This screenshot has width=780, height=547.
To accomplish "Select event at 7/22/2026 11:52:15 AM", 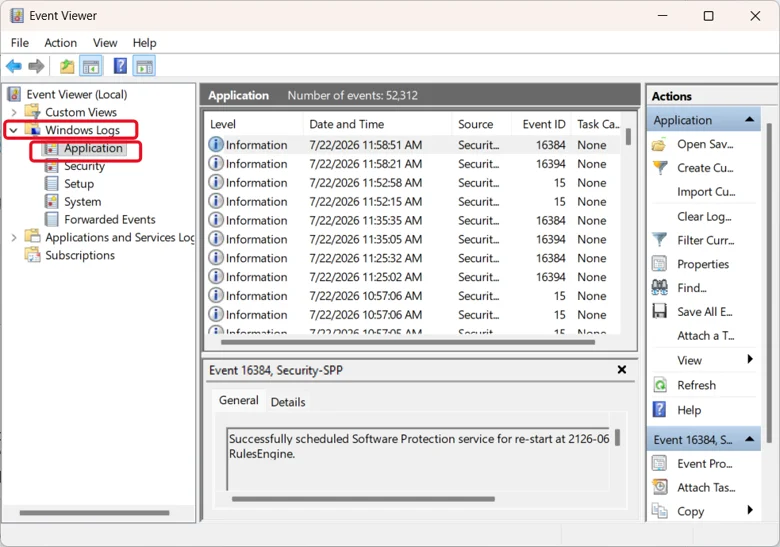I will tap(414, 202).
